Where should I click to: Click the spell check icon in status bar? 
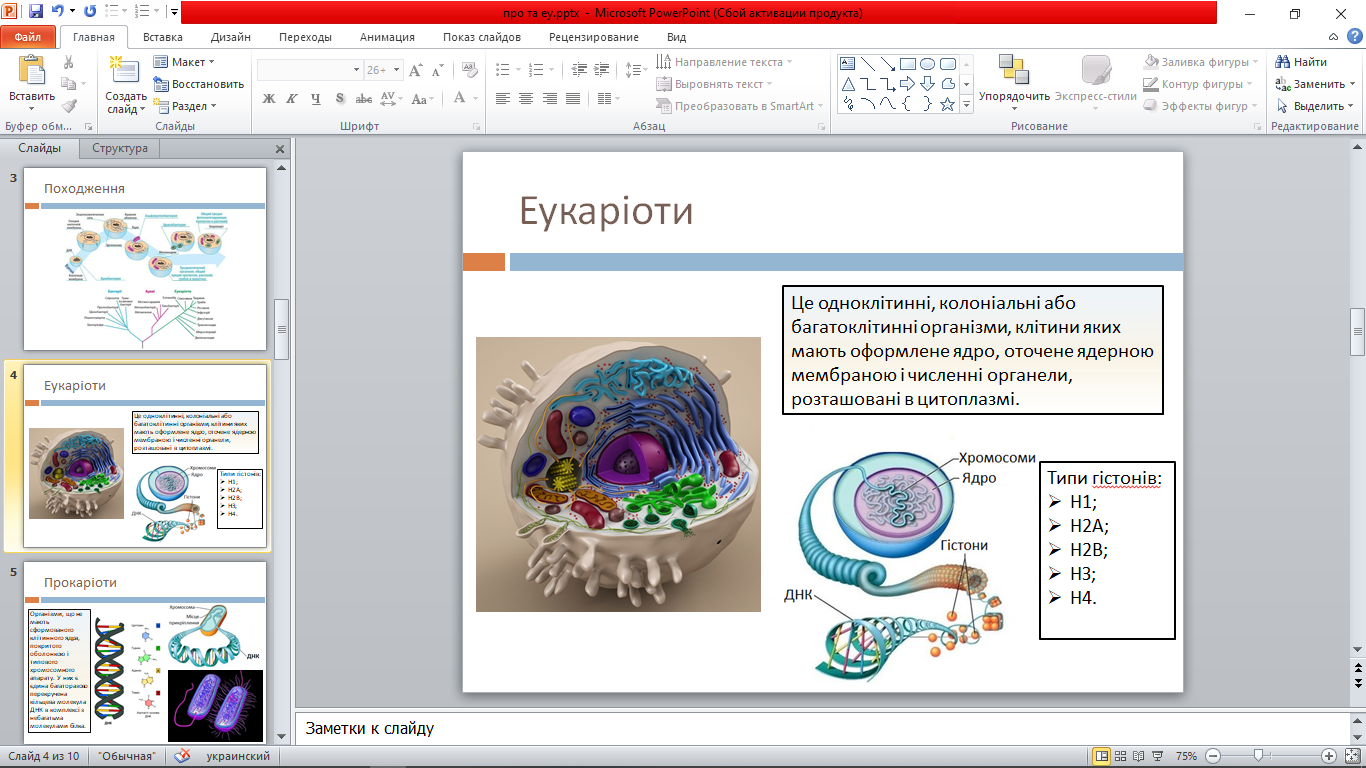[x=183, y=756]
